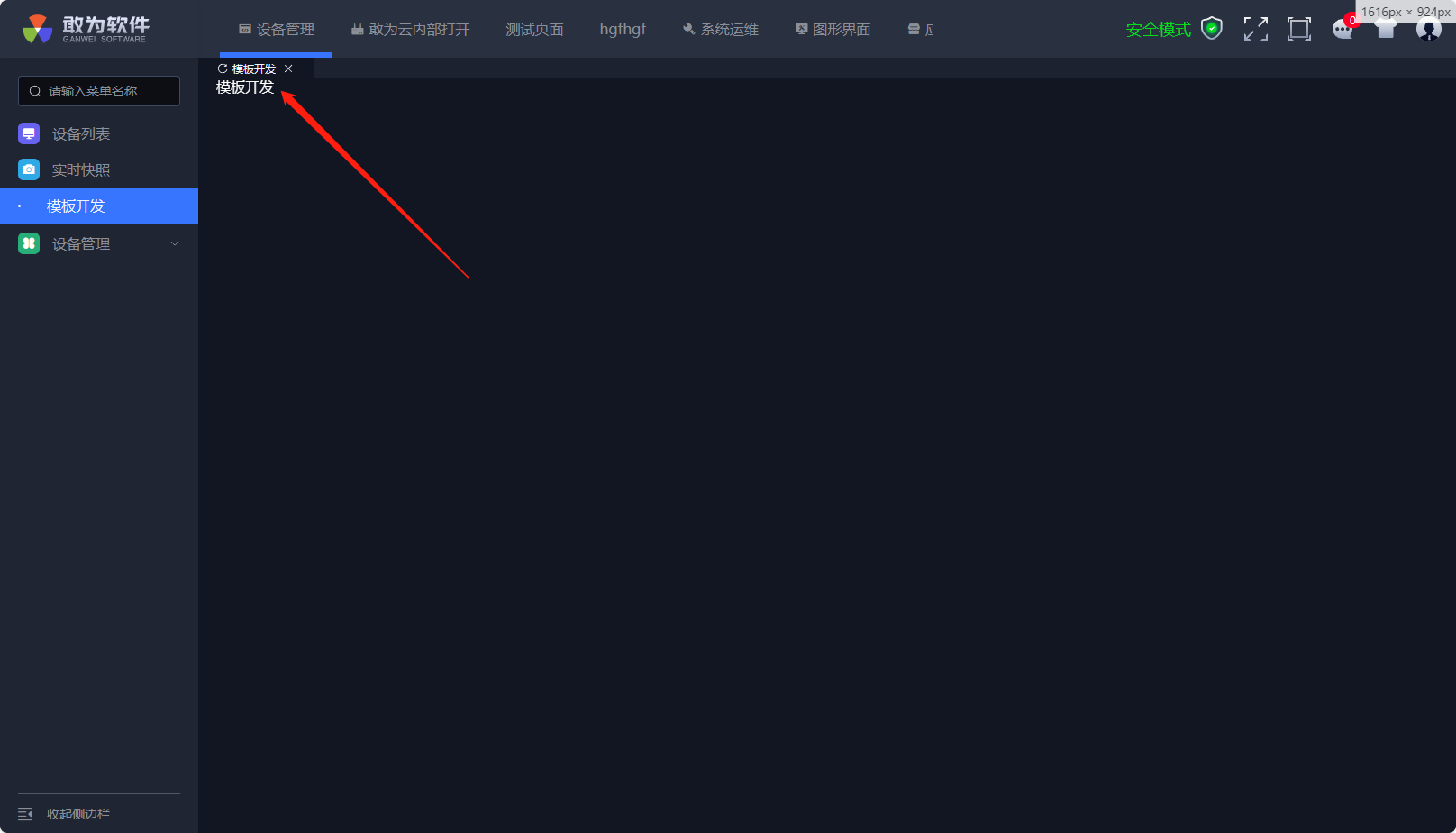1456x833 pixels.
Task: Click the expand-arrows fullscreen icon
Action: click(1256, 29)
